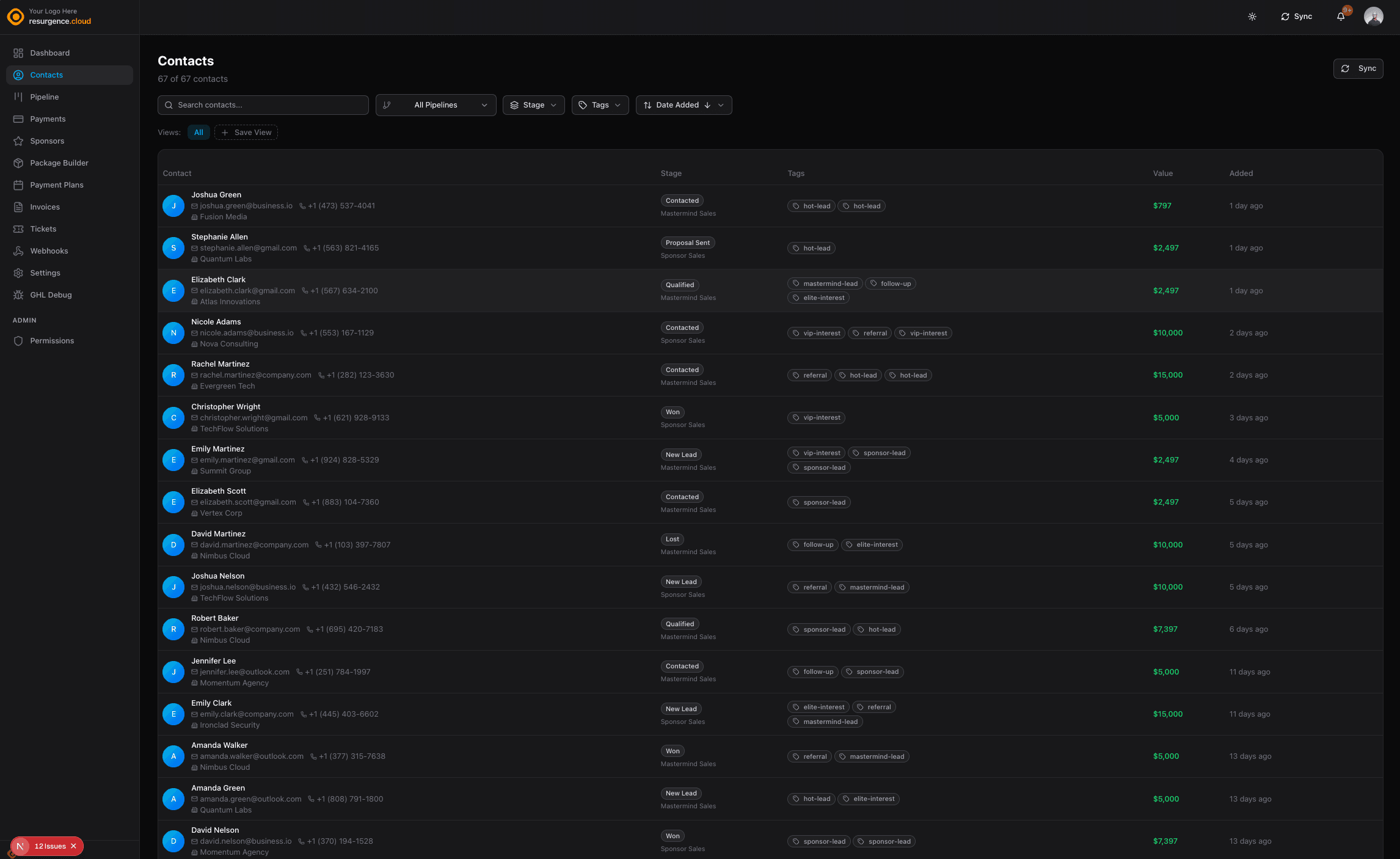Viewport: 1400px width, 859px height.
Task: Open Permissions under the Admin section
Action: pyautogui.click(x=19, y=341)
